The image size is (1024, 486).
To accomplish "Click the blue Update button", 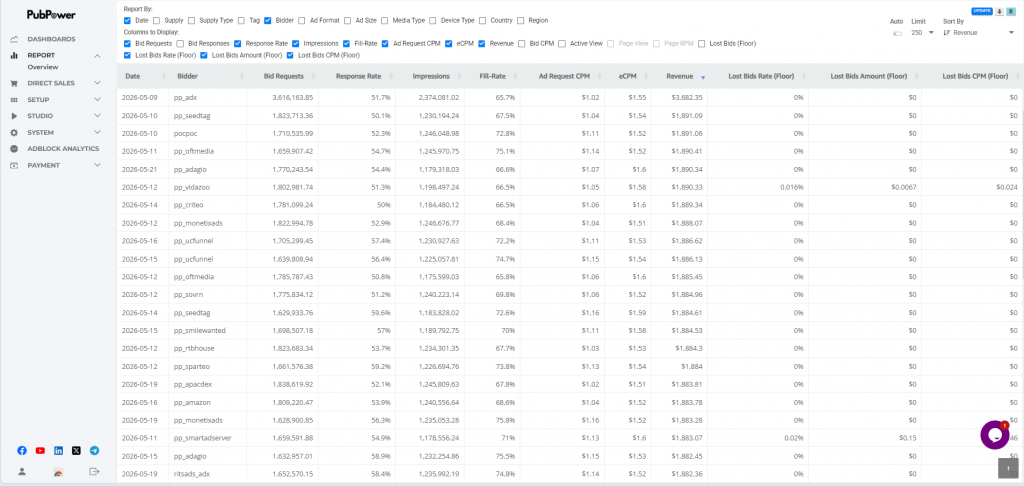I will pyautogui.click(x=982, y=11).
